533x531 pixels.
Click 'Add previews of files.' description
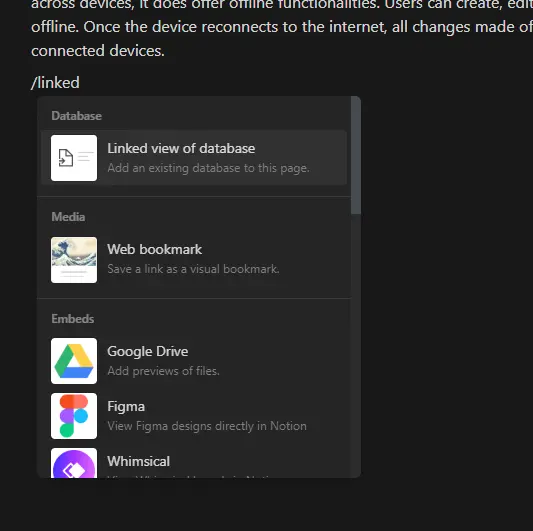pyautogui.click(x=164, y=371)
